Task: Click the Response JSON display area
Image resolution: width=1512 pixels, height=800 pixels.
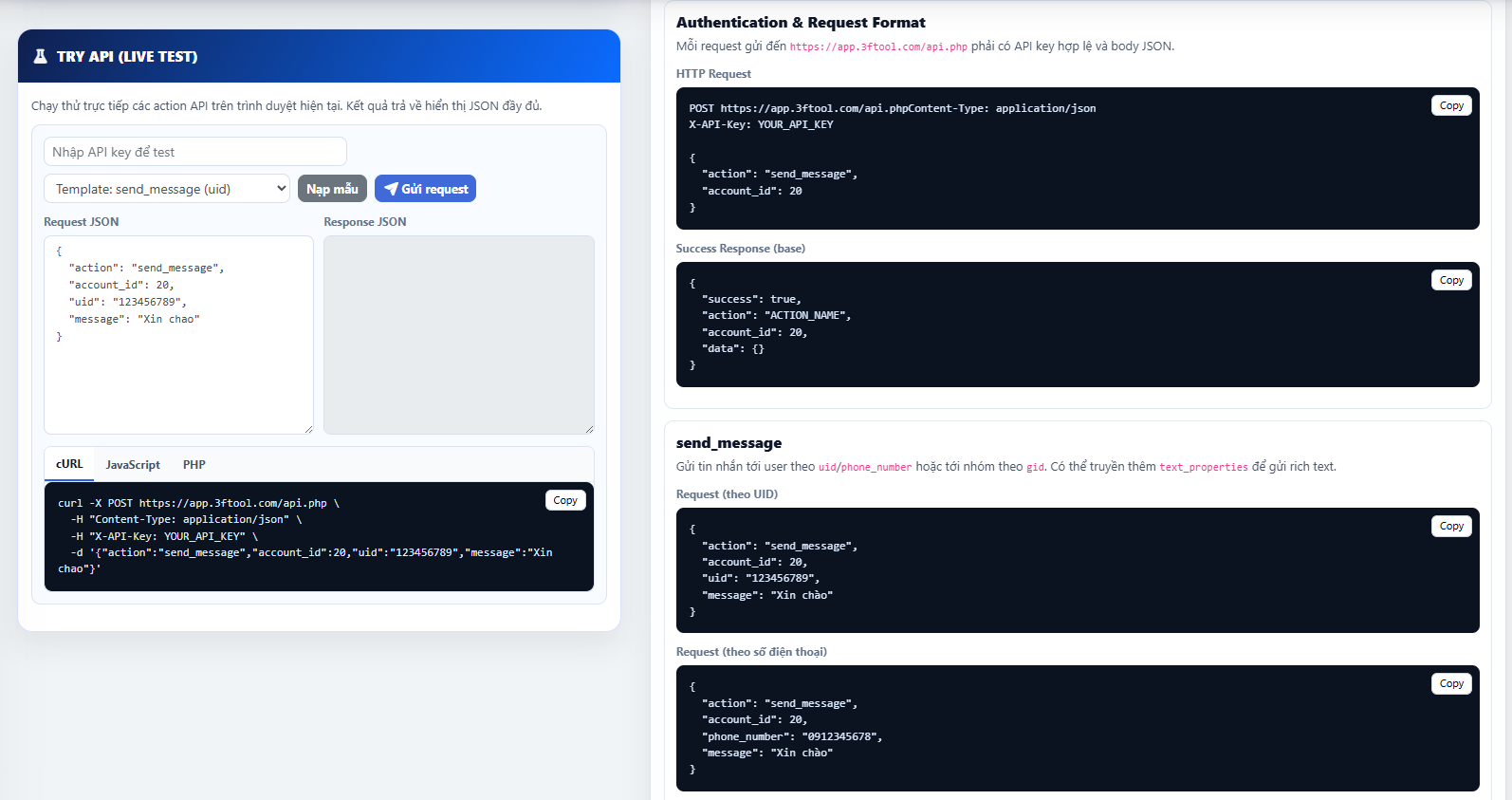Action: coord(458,335)
